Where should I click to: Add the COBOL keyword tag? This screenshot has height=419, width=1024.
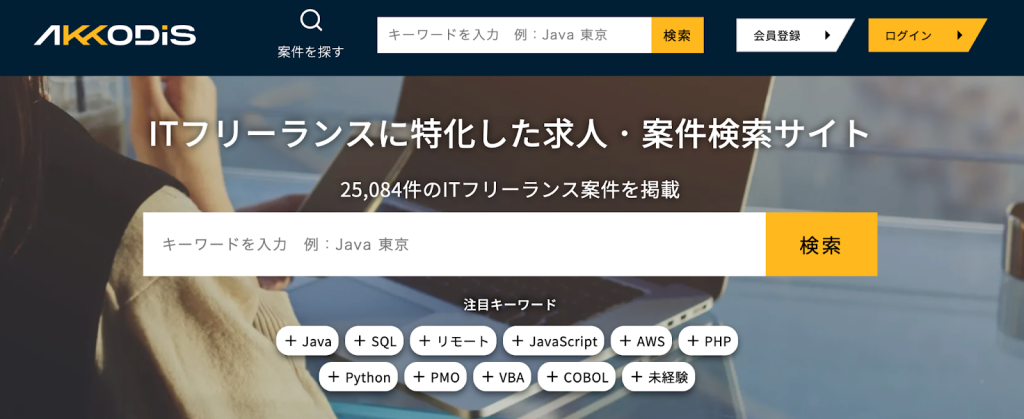576,377
